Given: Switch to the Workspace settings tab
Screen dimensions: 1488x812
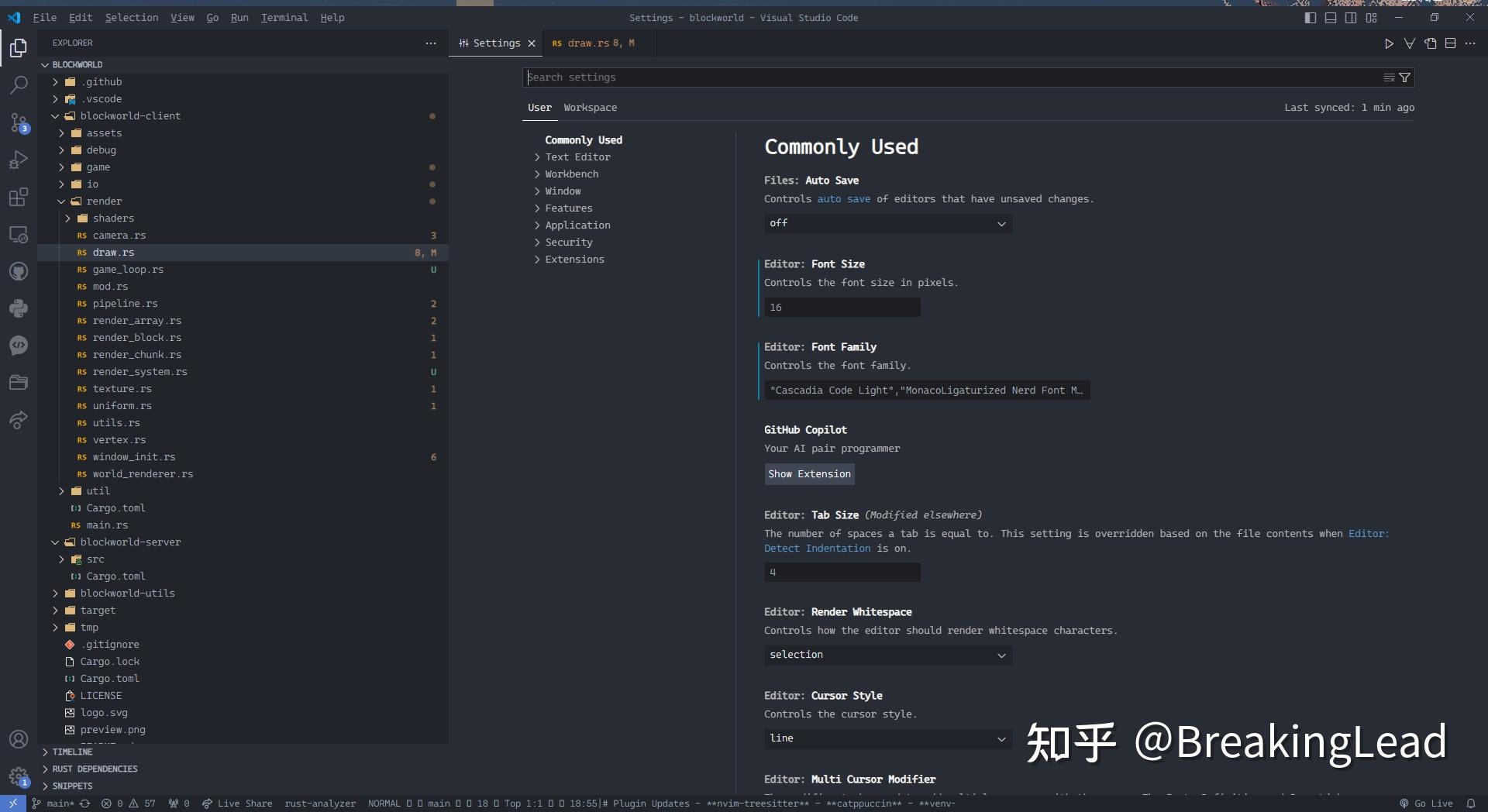Looking at the screenshot, I should [590, 107].
